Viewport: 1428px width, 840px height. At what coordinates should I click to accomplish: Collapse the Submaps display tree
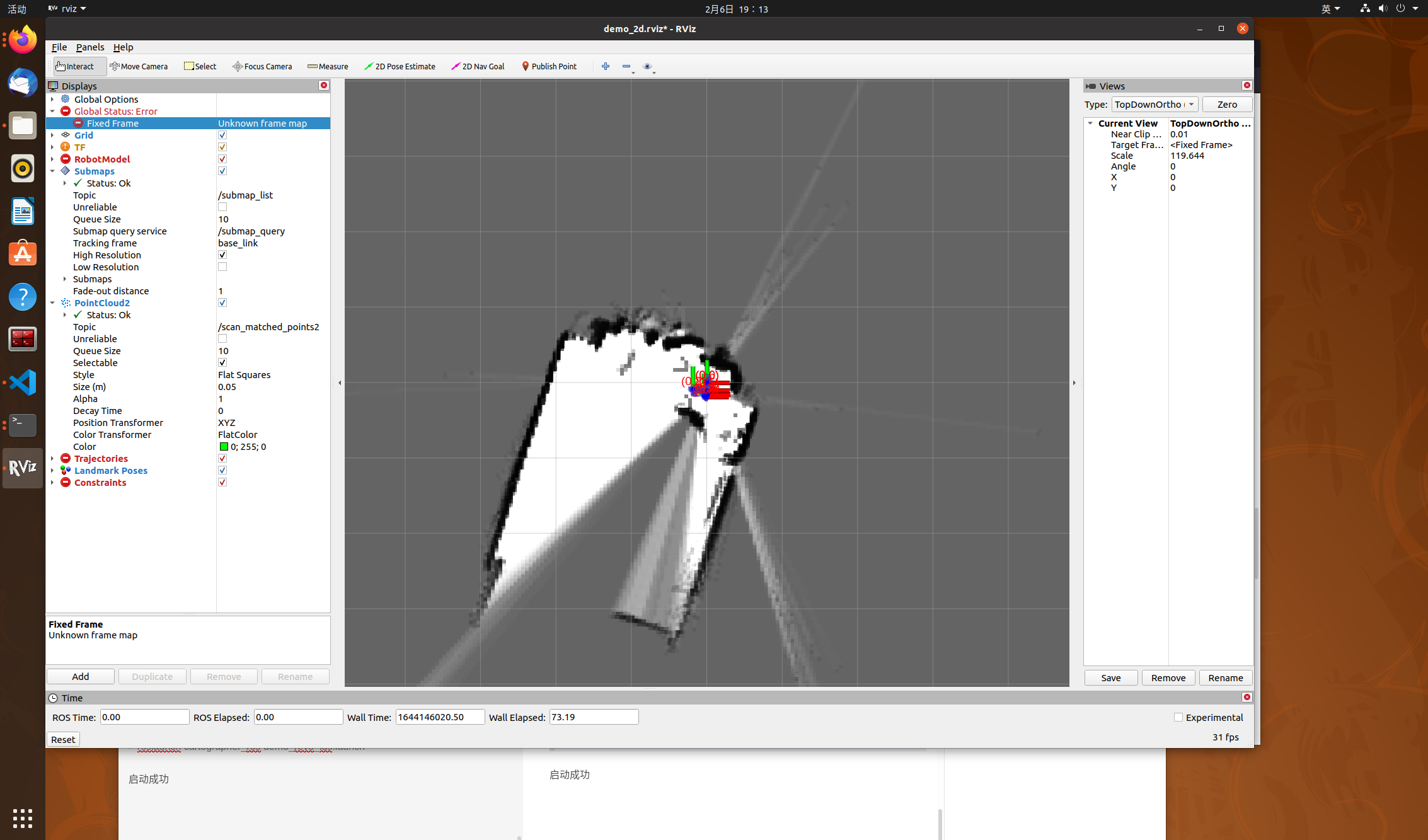(53, 171)
